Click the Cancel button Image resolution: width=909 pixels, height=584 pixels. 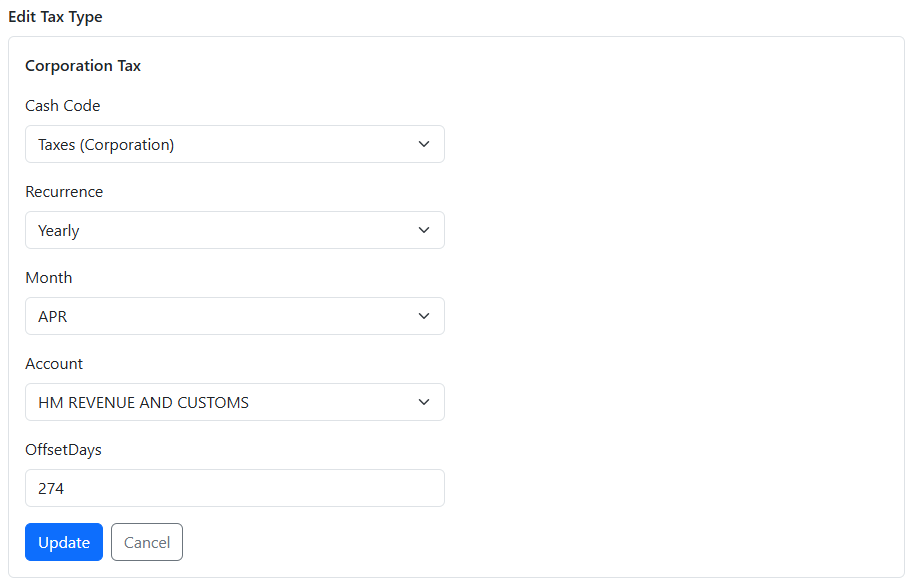pyautogui.click(x=146, y=541)
